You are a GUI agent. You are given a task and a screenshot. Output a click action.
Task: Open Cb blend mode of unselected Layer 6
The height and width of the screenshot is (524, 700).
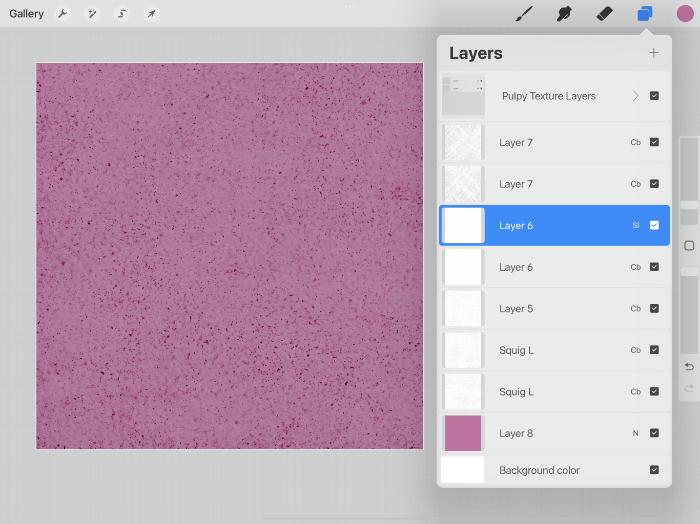coord(636,267)
